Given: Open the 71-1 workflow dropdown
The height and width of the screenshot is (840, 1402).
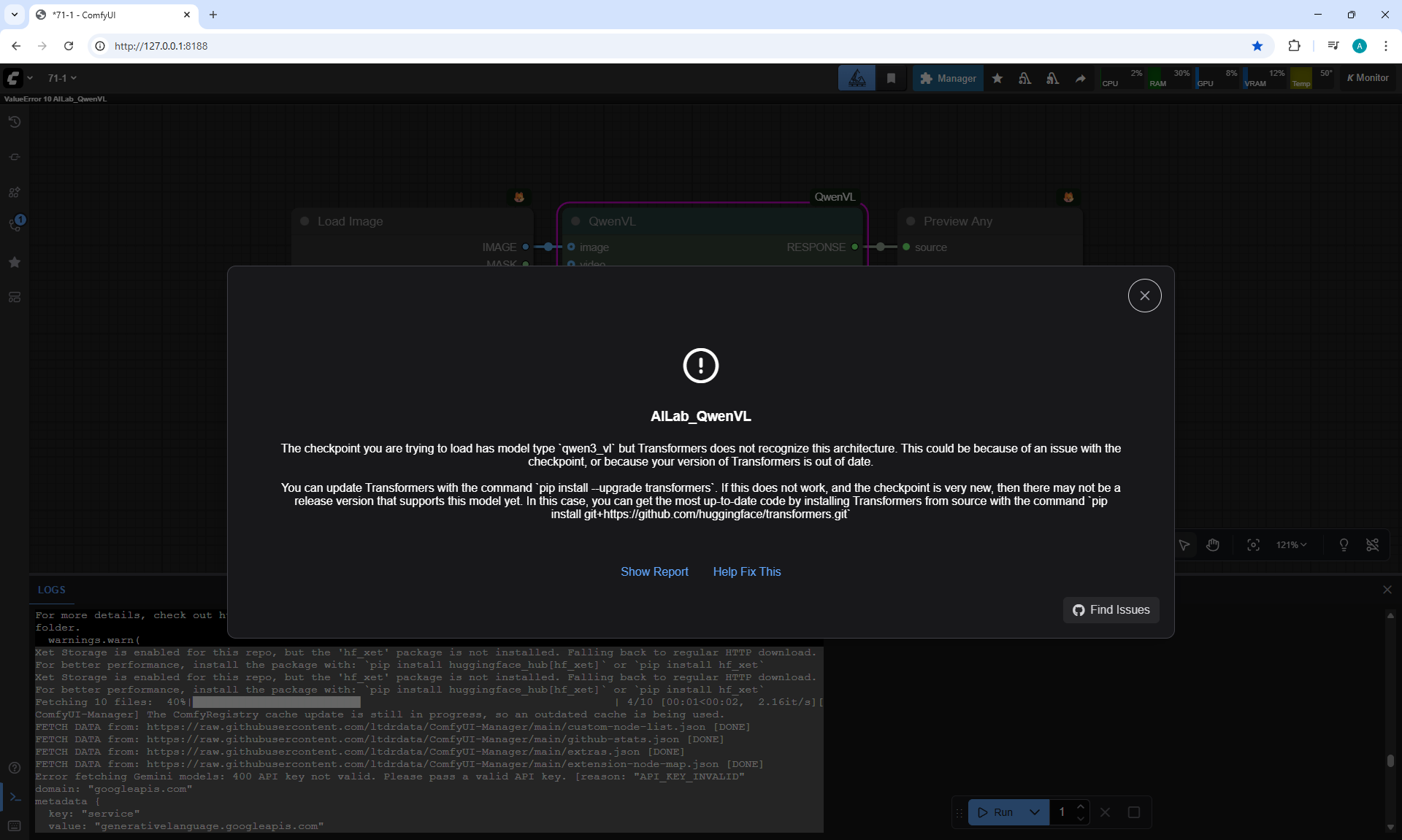Looking at the screenshot, I should 62,78.
